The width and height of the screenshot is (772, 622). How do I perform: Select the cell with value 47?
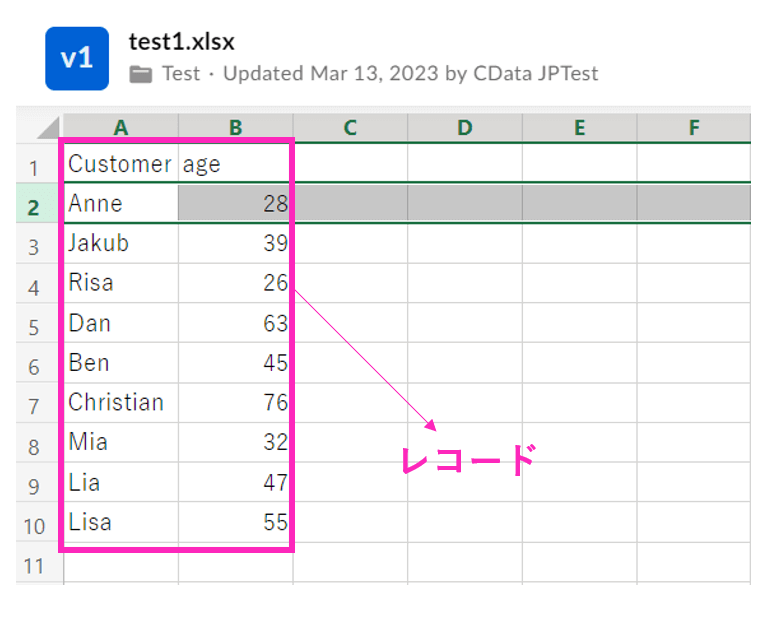235,483
